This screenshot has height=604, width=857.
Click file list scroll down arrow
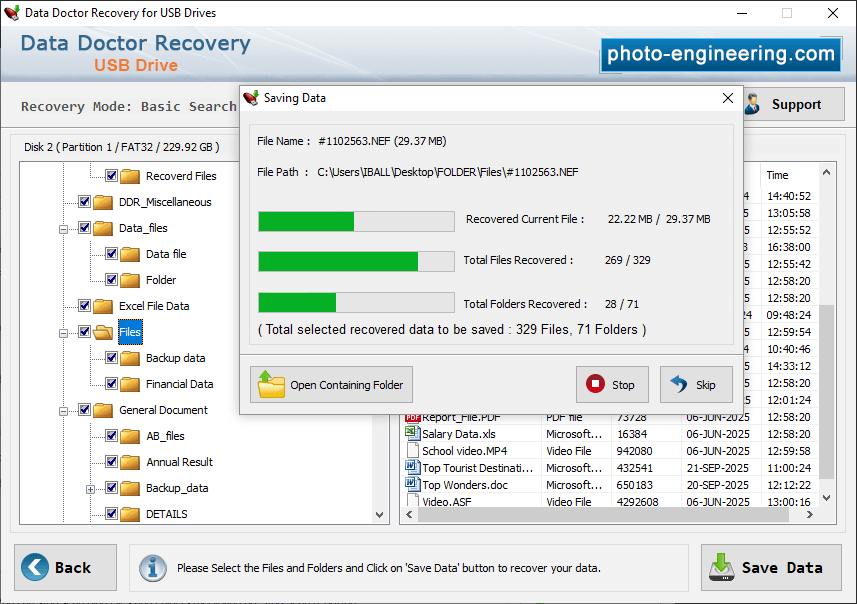point(826,498)
